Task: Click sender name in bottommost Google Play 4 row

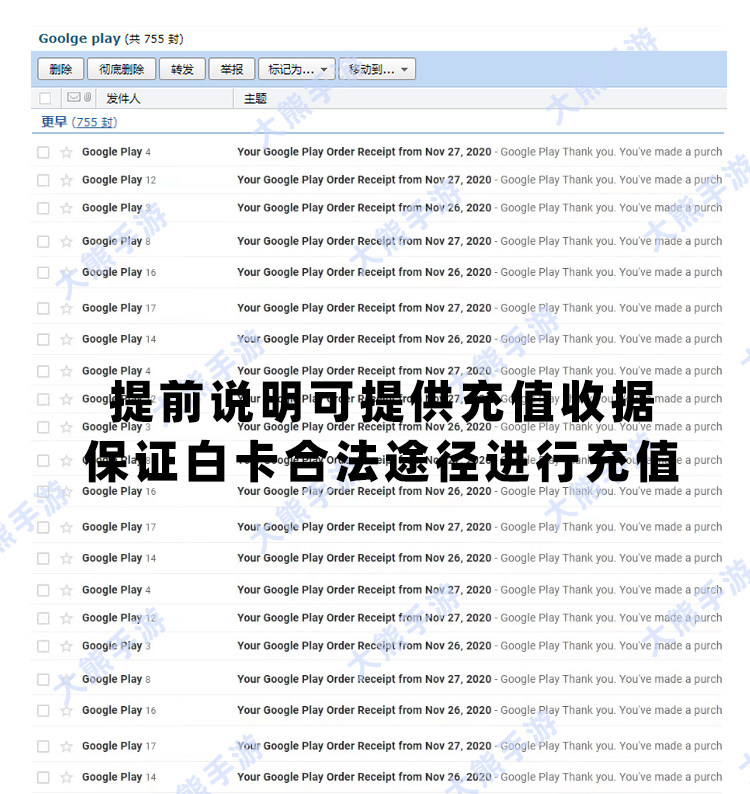Action: click(112, 590)
